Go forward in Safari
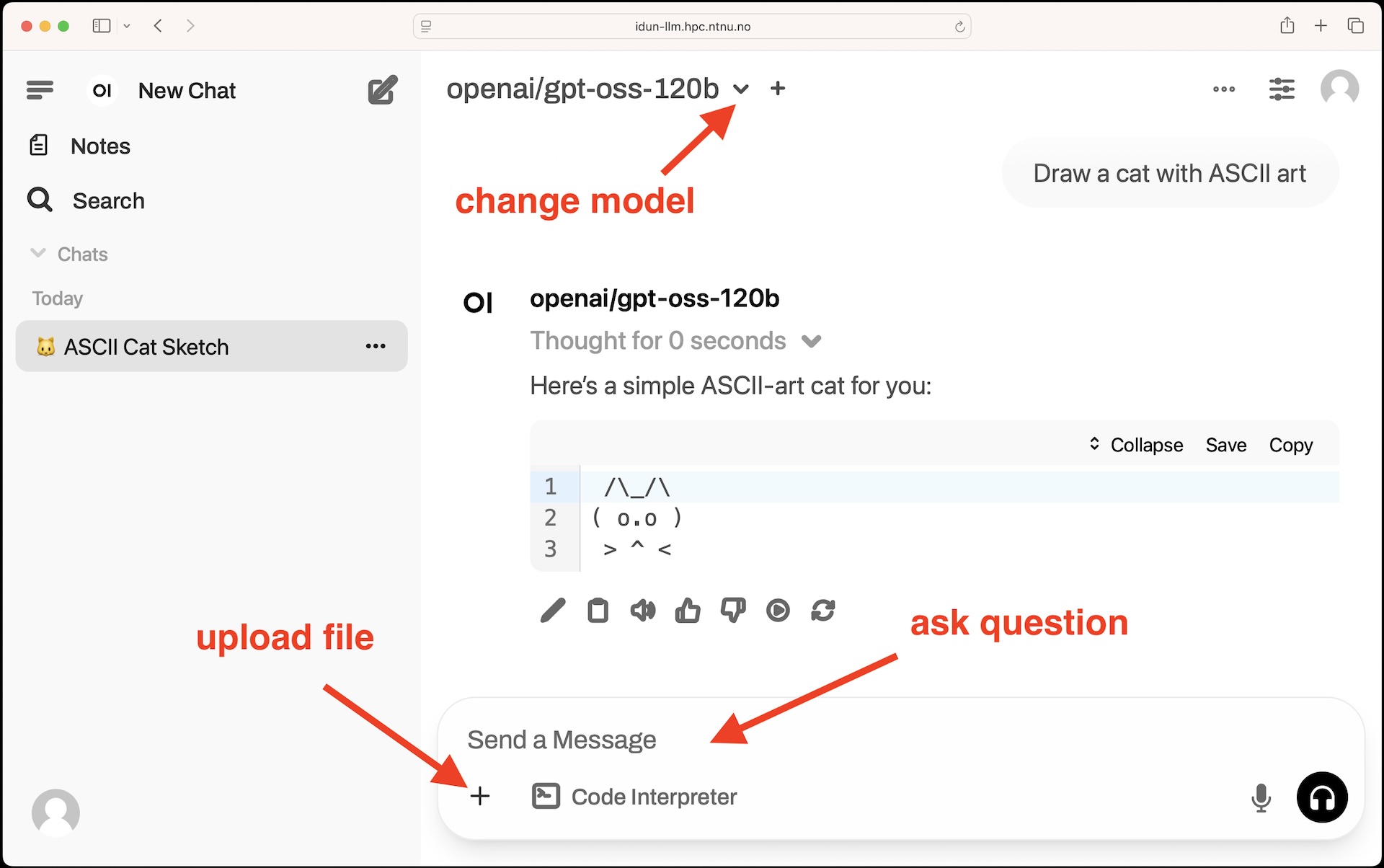This screenshot has height=868, width=1384. coord(190,26)
